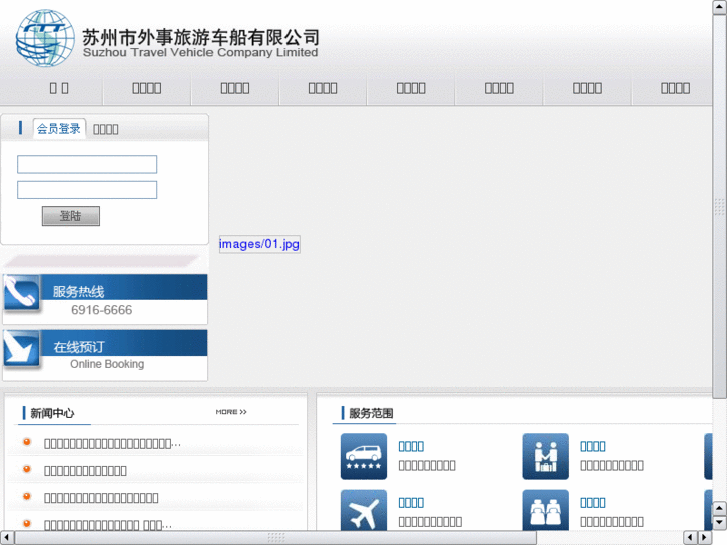Screen dimensions: 727x545
Task: Click the title link beside the airplane icon
Action: [x=411, y=503]
